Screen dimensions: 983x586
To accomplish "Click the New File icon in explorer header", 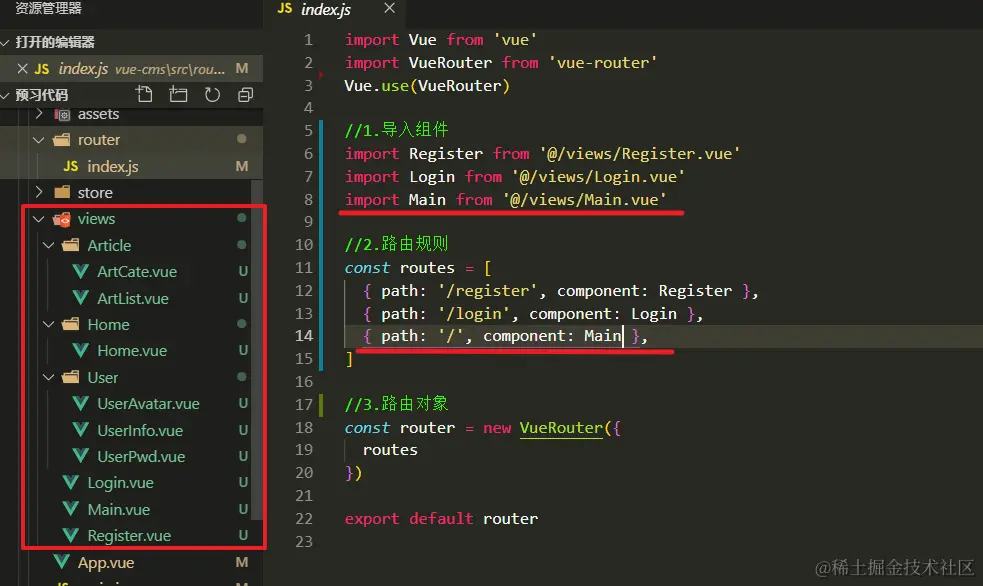I will [x=144, y=95].
